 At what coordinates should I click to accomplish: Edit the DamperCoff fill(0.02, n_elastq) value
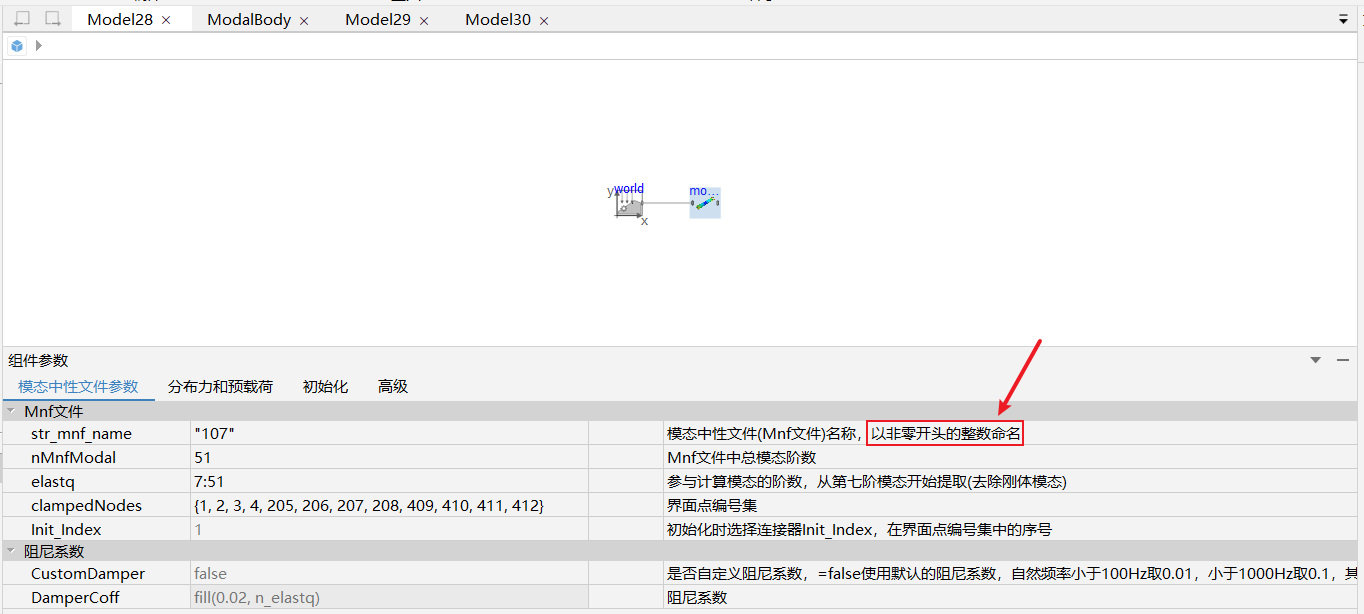(x=389, y=597)
